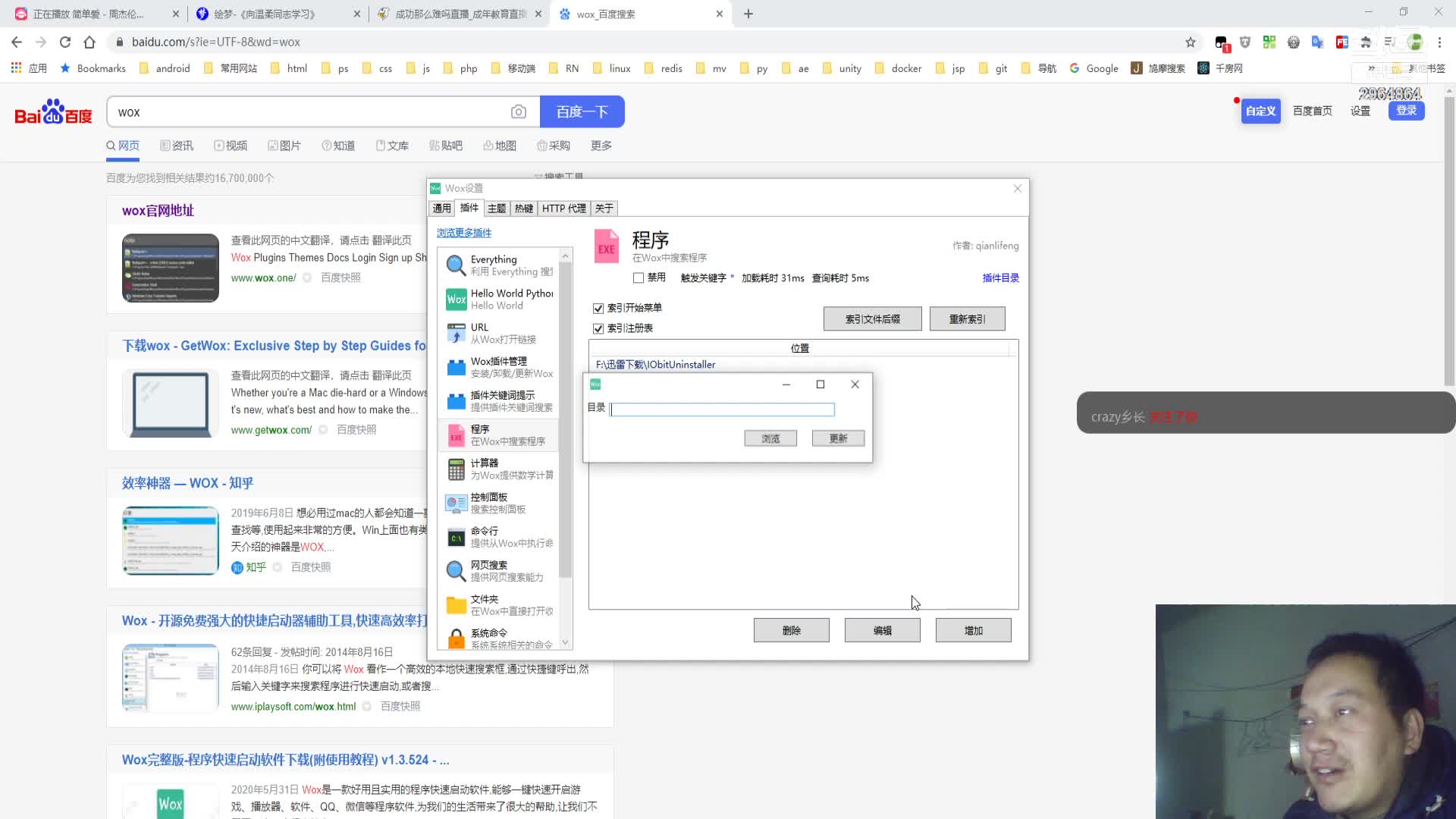Image resolution: width=1456 pixels, height=819 pixels.
Task: Click the 删除 button
Action: (x=792, y=631)
